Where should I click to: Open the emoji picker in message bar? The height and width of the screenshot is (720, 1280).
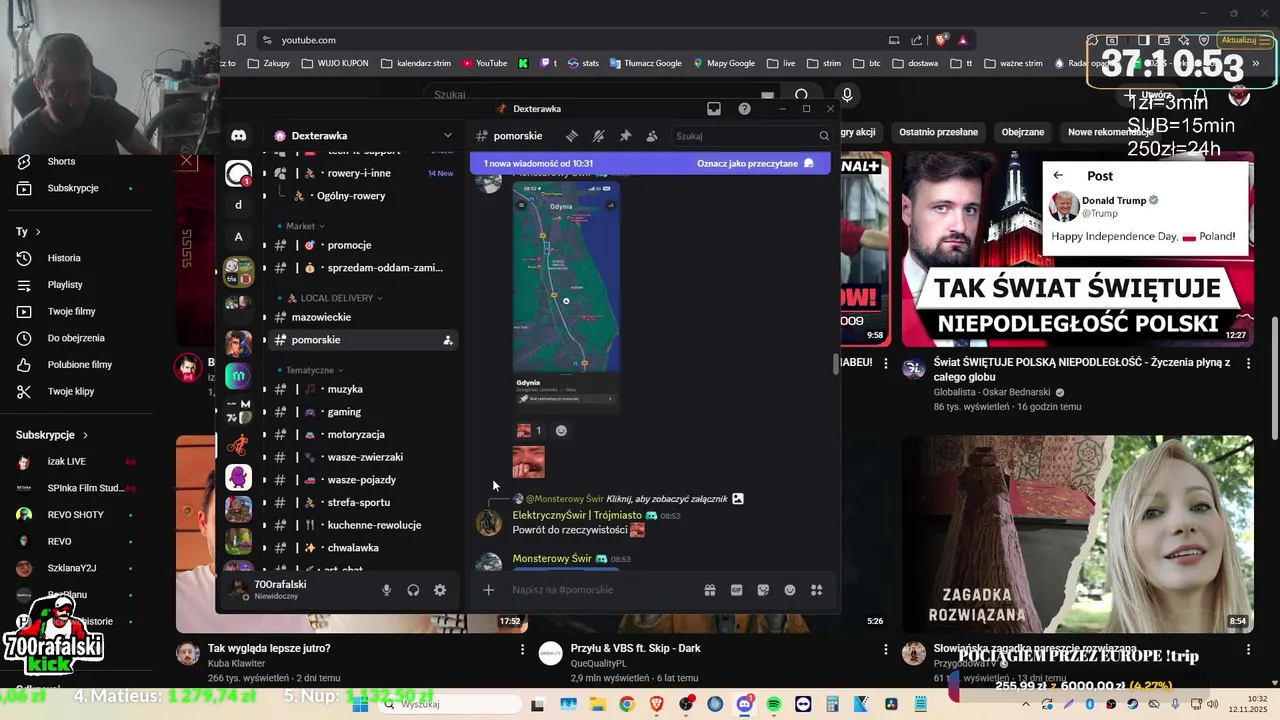[790, 590]
